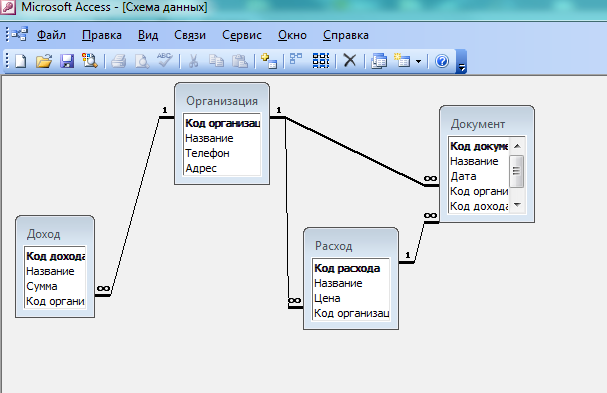This screenshot has width=607, height=393.
Task: Select relationship line from Организация to Доход
Action: click(135, 206)
